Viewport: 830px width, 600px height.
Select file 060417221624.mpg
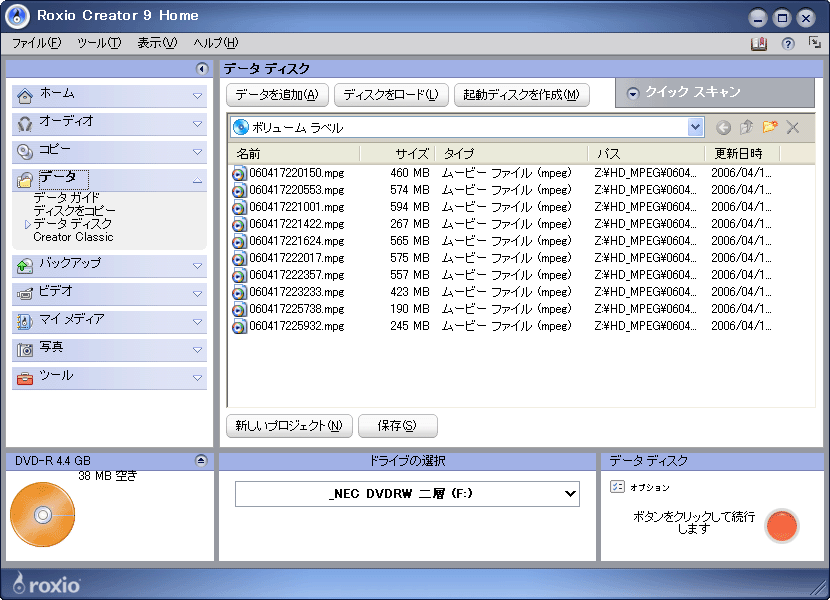[297, 241]
